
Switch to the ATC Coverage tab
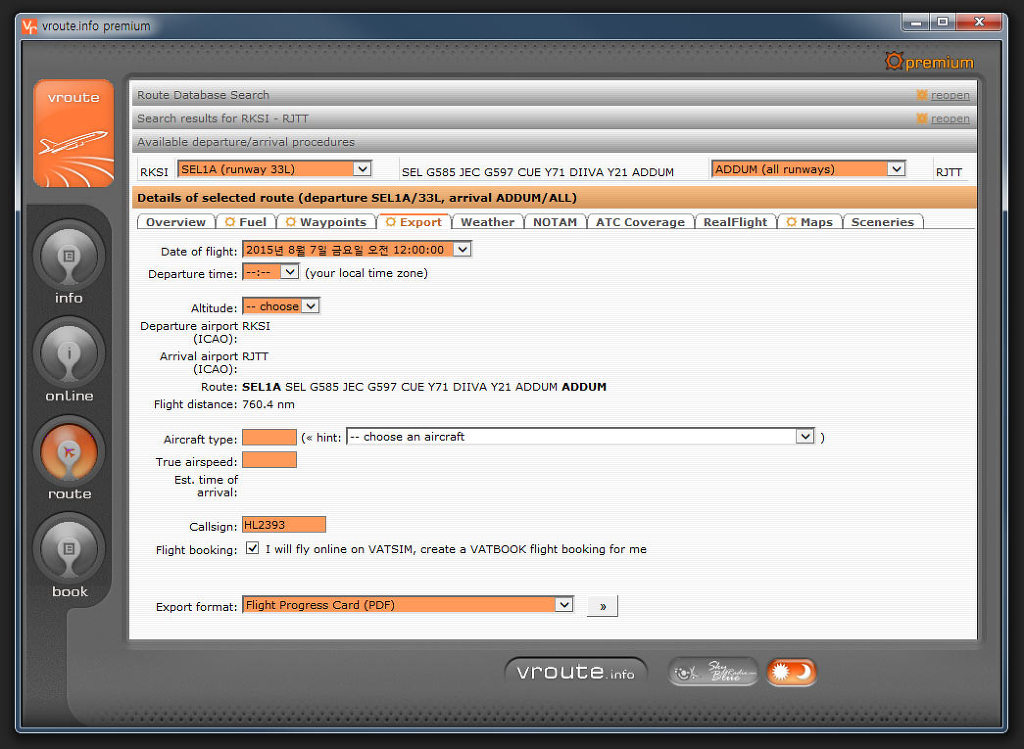(640, 222)
